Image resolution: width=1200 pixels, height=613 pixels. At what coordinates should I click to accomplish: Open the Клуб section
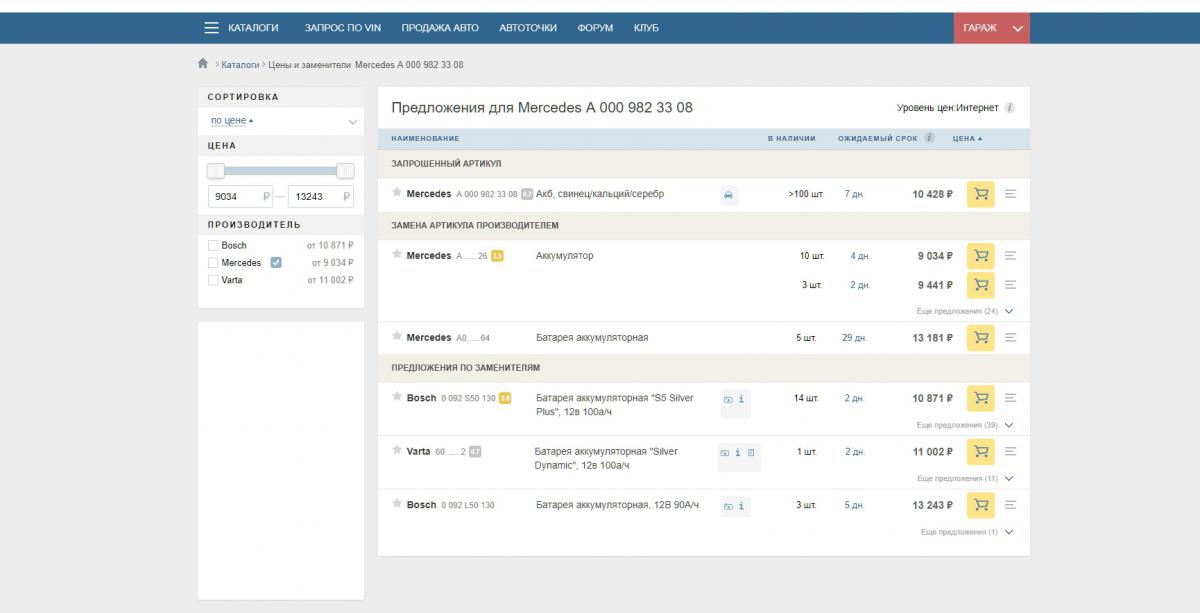point(646,28)
